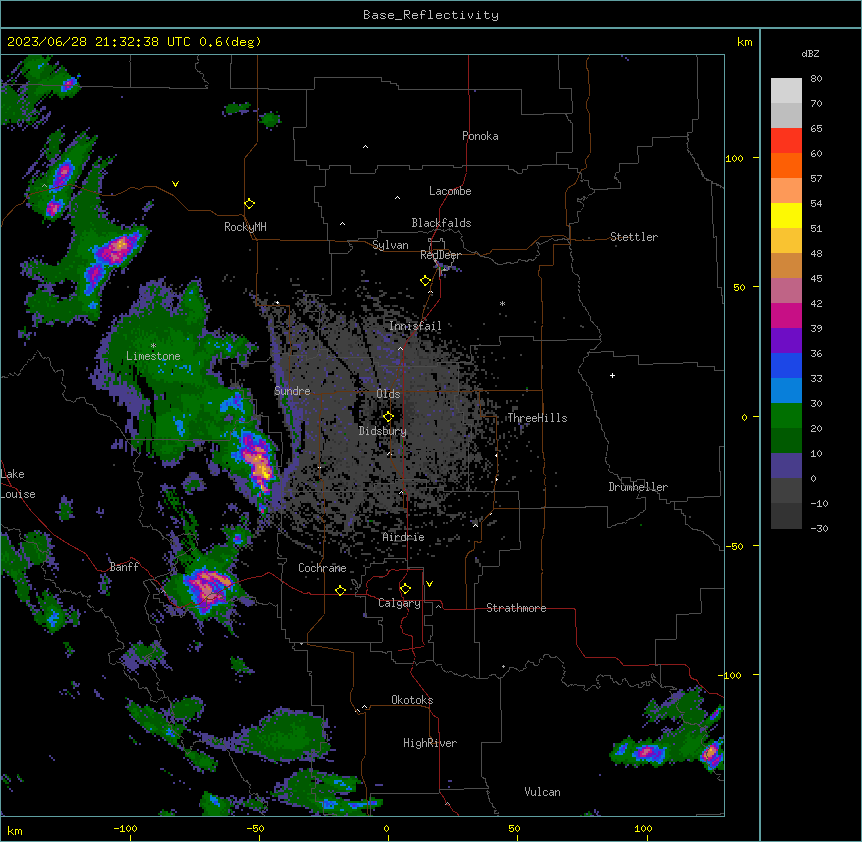Click the km unit label beside the timestamp
The height and width of the screenshot is (842, 862).
744,42
